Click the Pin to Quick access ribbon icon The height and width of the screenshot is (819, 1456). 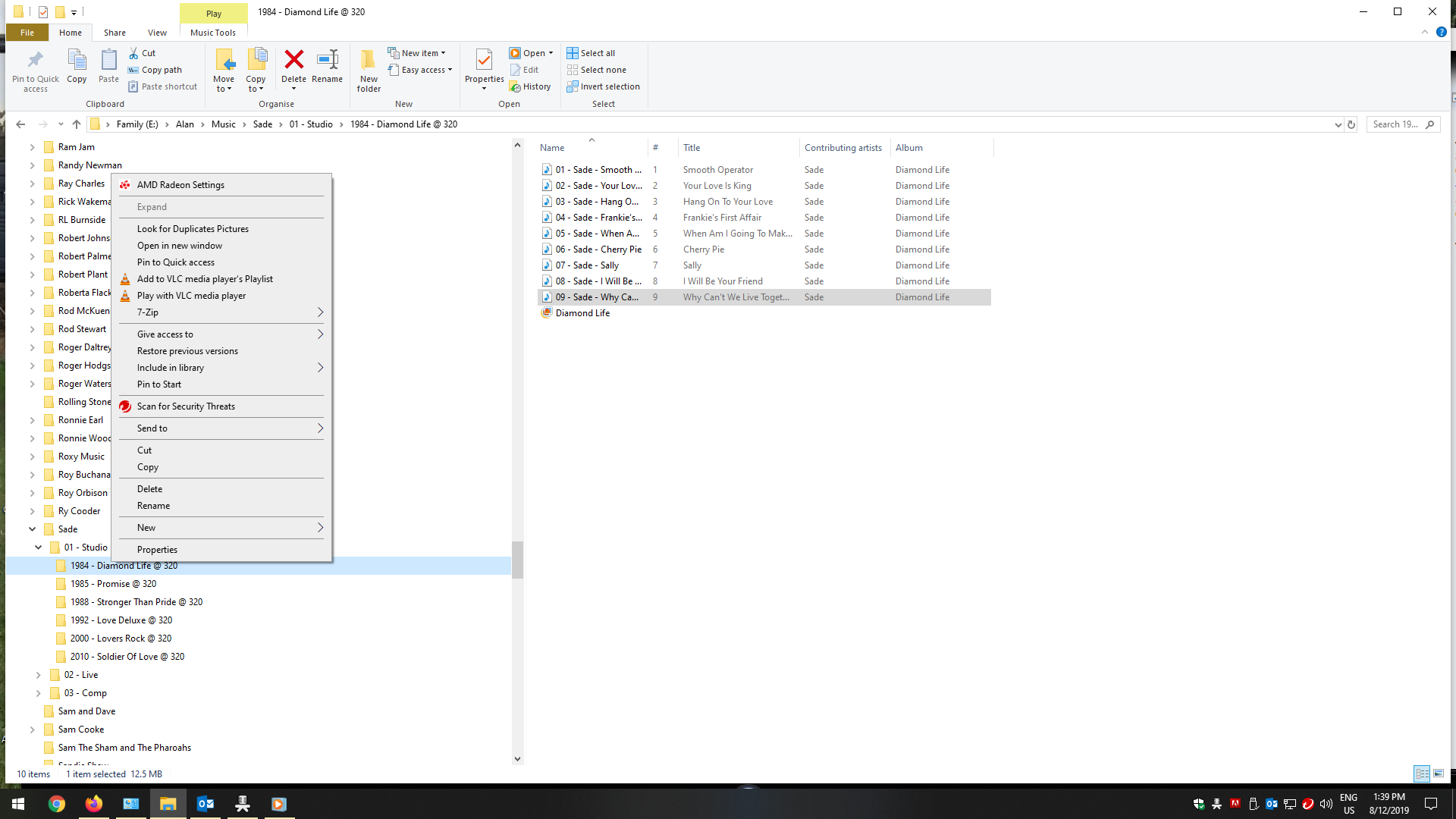pos(35,71)
